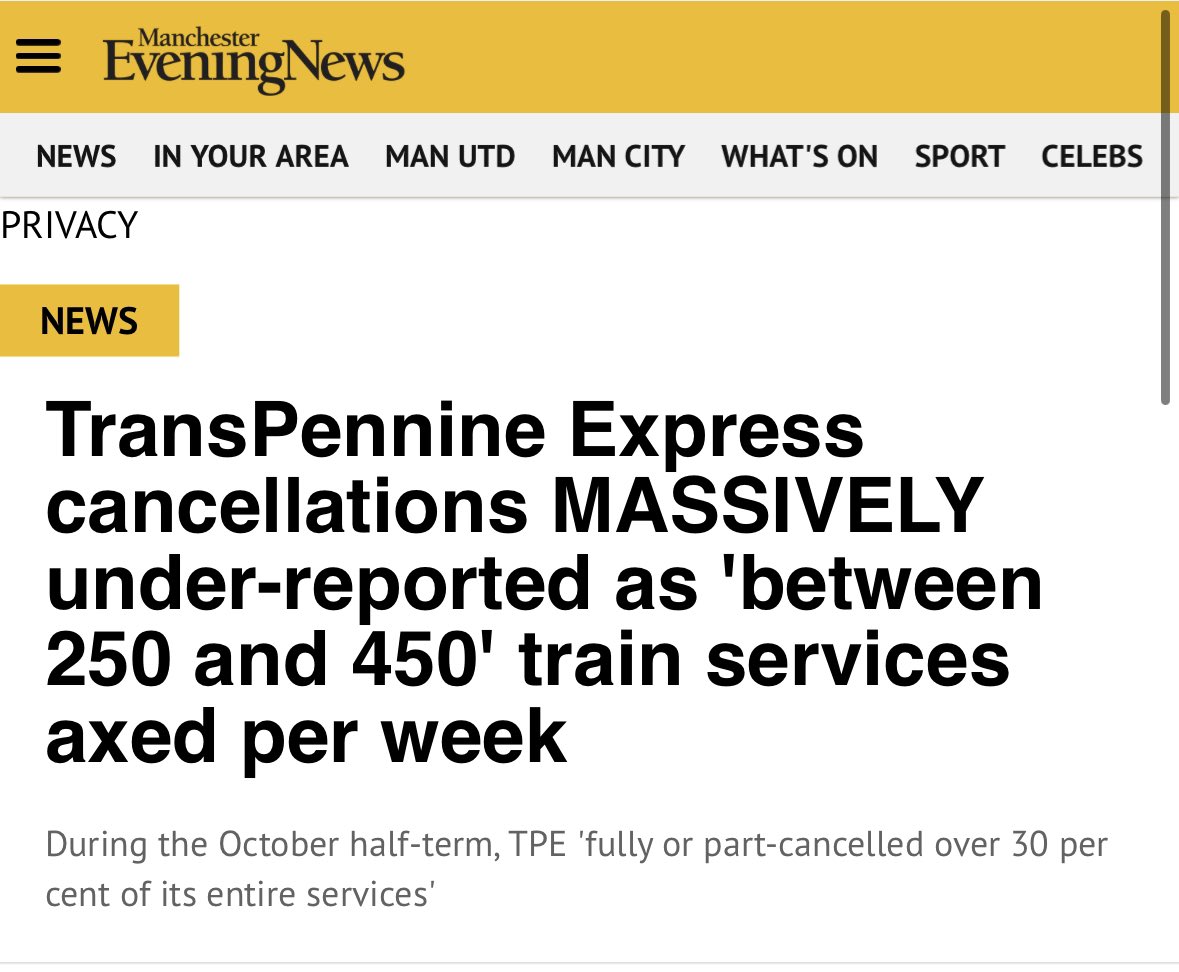1179x972 pixels.
Task: Click the Manchester Evening News logo
Action: pos(253,62)
